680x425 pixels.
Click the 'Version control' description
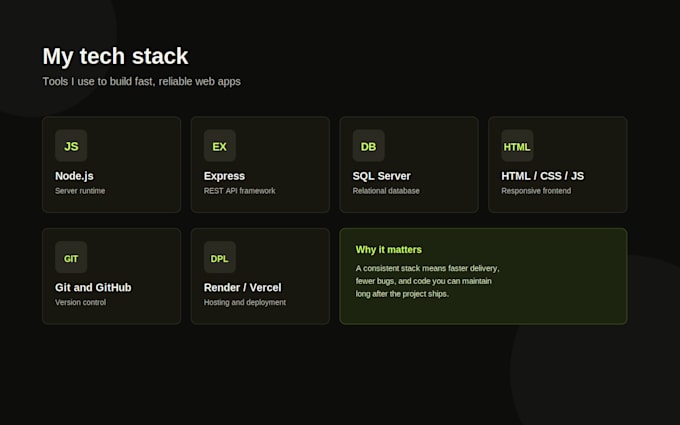[81, 302]
